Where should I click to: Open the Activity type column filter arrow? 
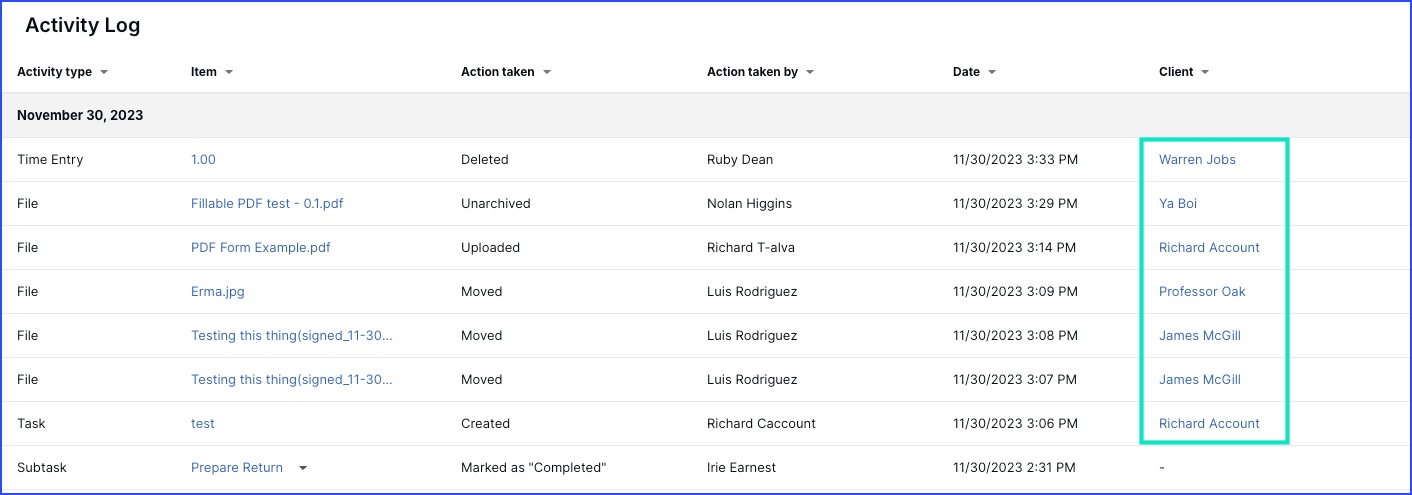[x=104, y=73]
